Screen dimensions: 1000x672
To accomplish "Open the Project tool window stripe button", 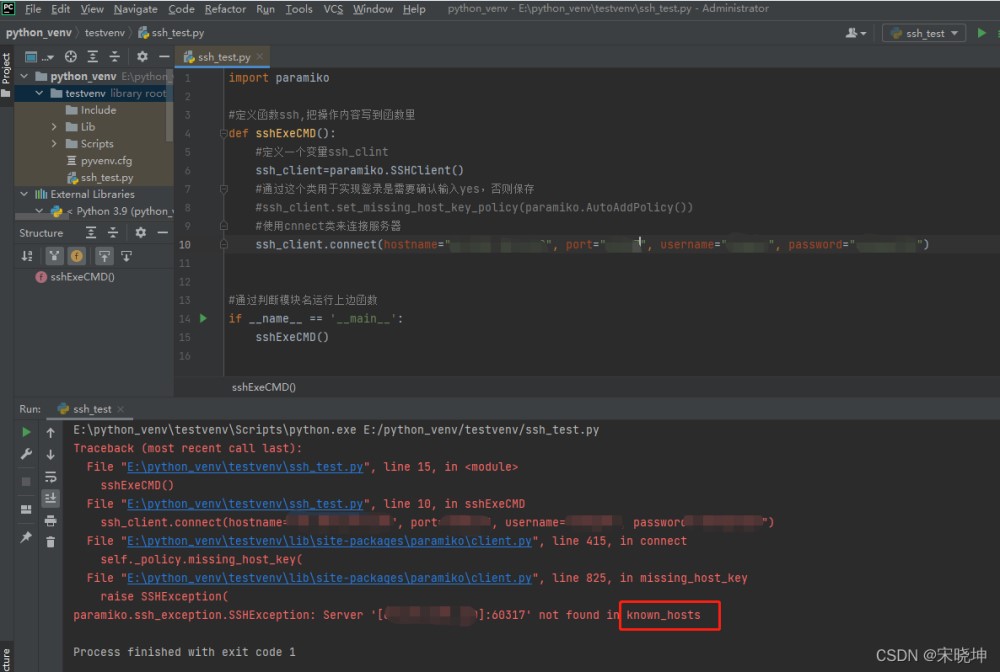I will 6,75.
